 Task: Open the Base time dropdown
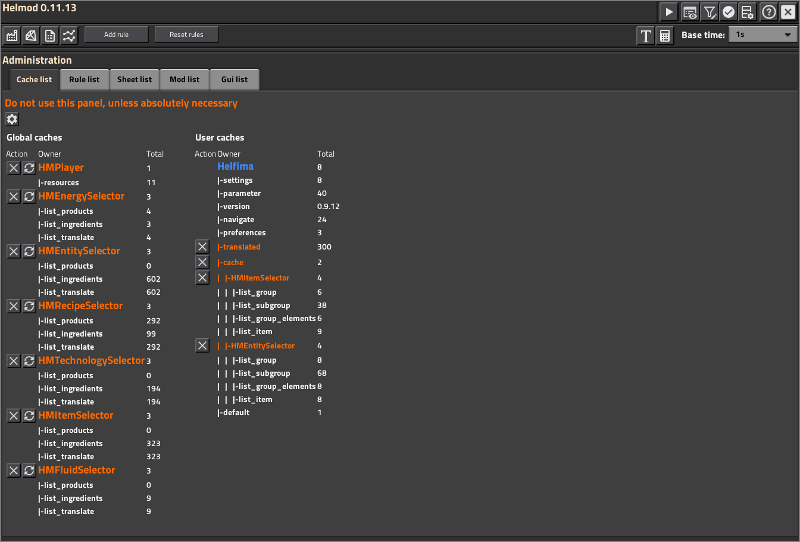(762, 35)
